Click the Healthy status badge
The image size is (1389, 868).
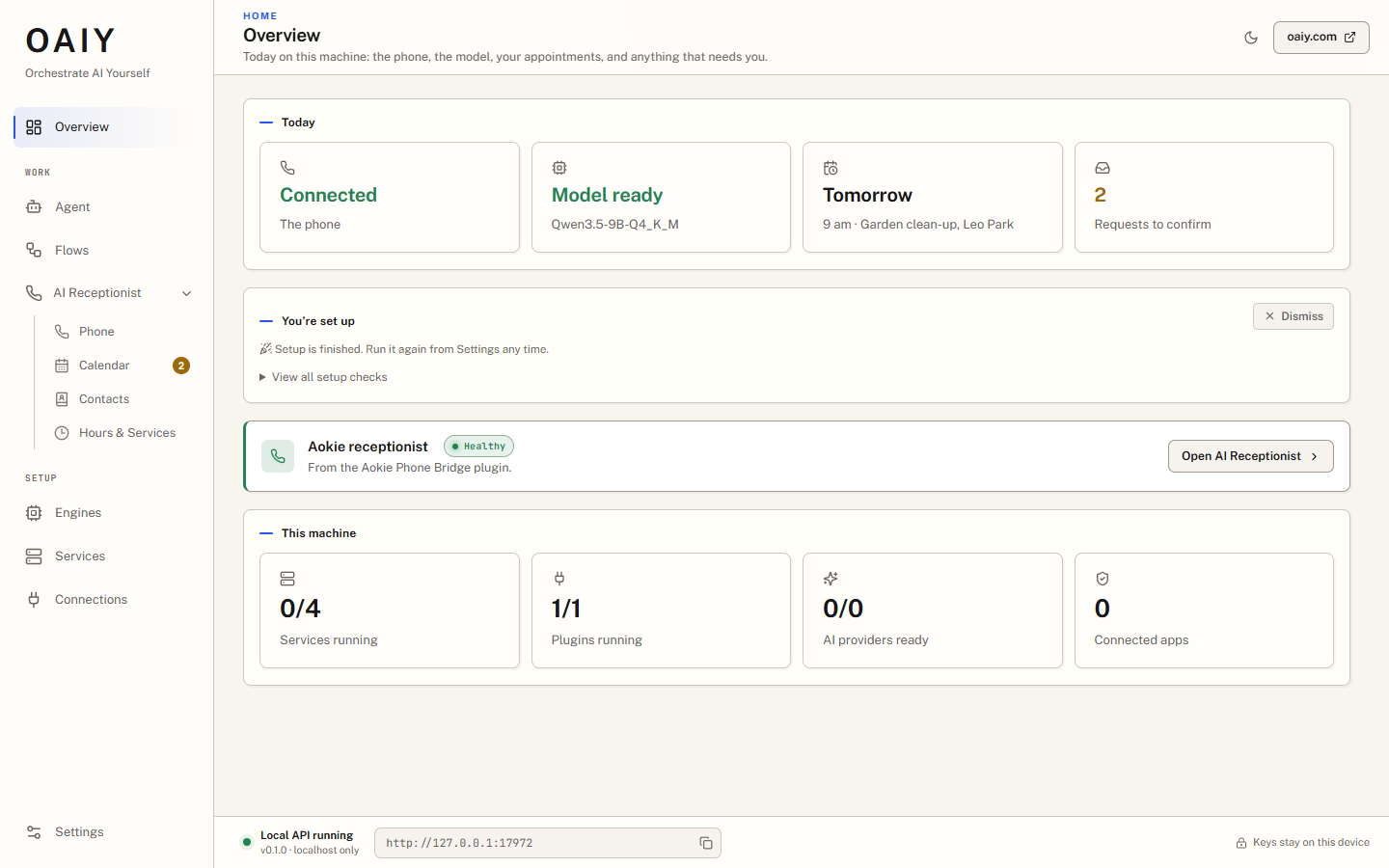478,447
